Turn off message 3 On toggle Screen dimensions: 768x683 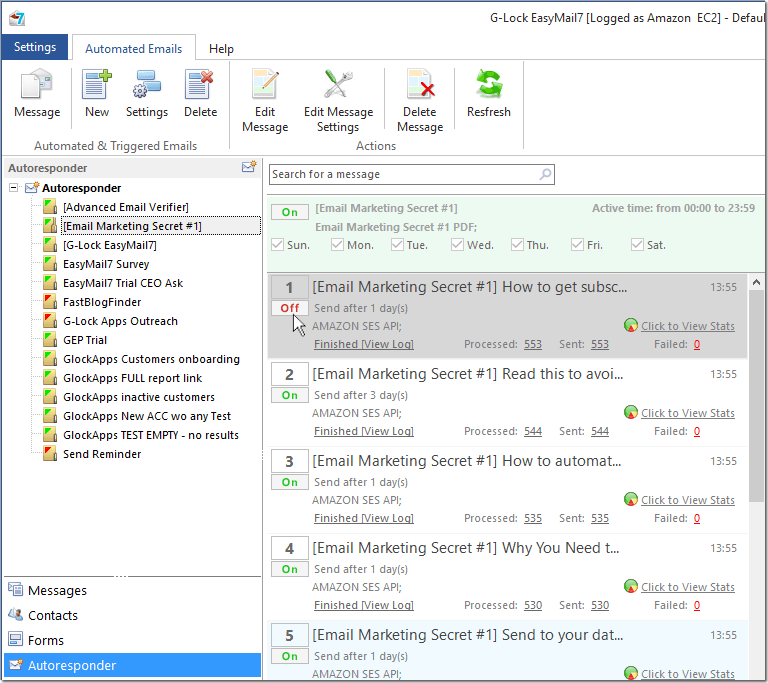click(x=290, y=482)
